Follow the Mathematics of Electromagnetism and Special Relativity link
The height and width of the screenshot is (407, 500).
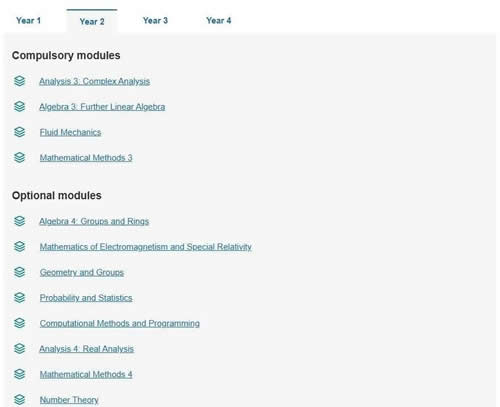pos(146,247)
